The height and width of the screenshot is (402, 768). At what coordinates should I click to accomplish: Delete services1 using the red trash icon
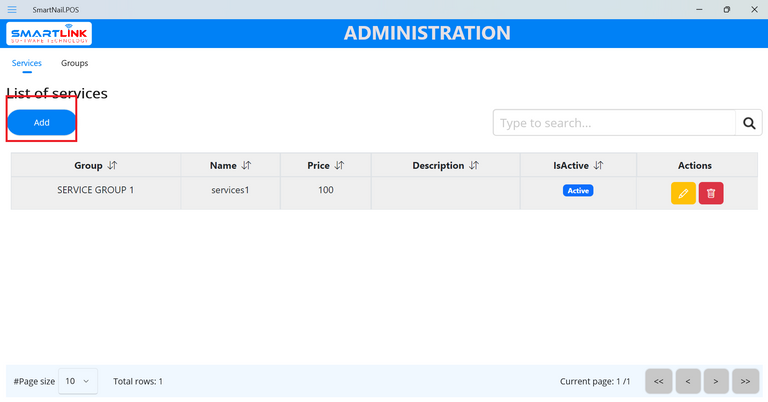point(711,193)
